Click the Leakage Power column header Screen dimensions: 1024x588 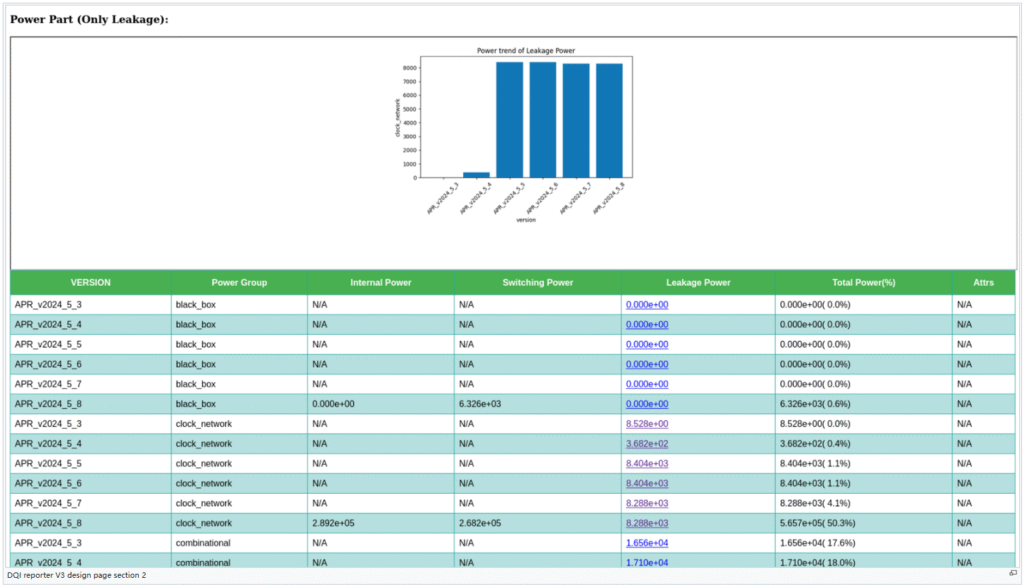click(698, 283)
